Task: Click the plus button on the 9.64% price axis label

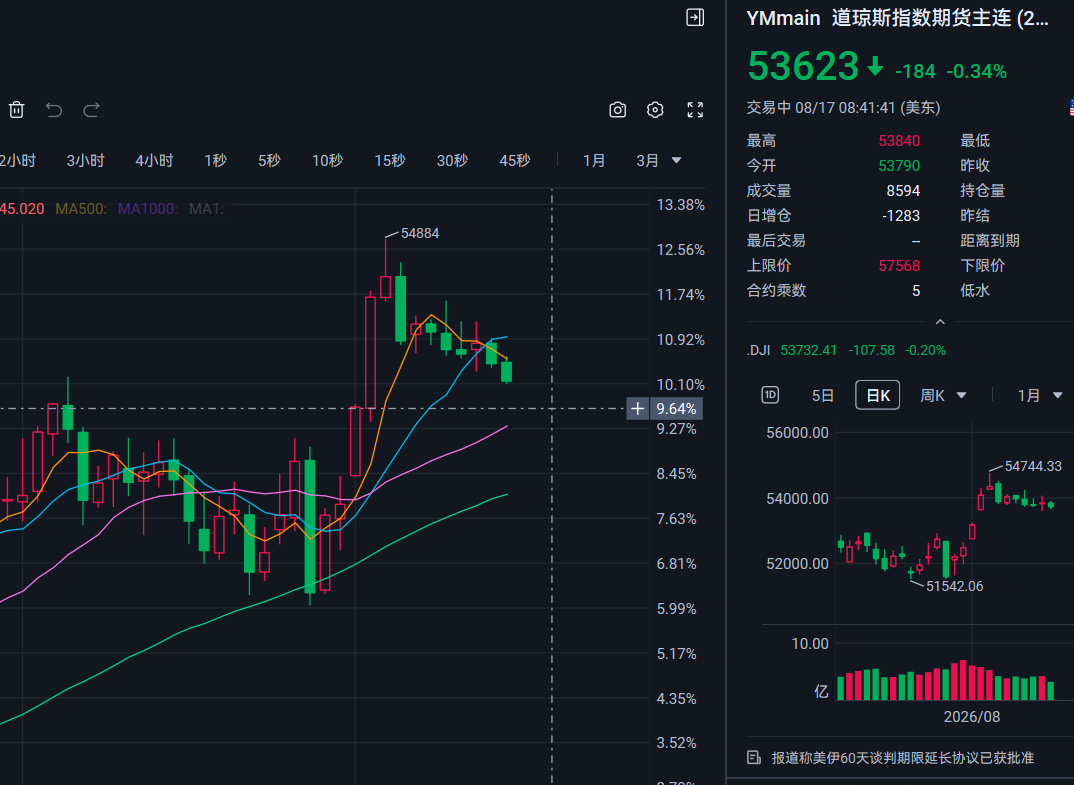Action: (x=638, y=409)
